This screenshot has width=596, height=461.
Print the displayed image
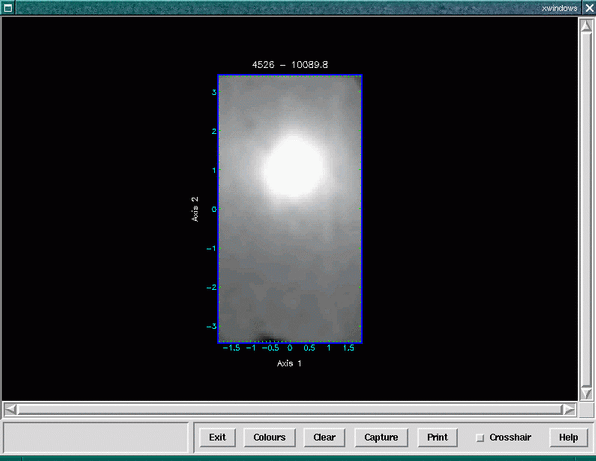click(437, 437)
